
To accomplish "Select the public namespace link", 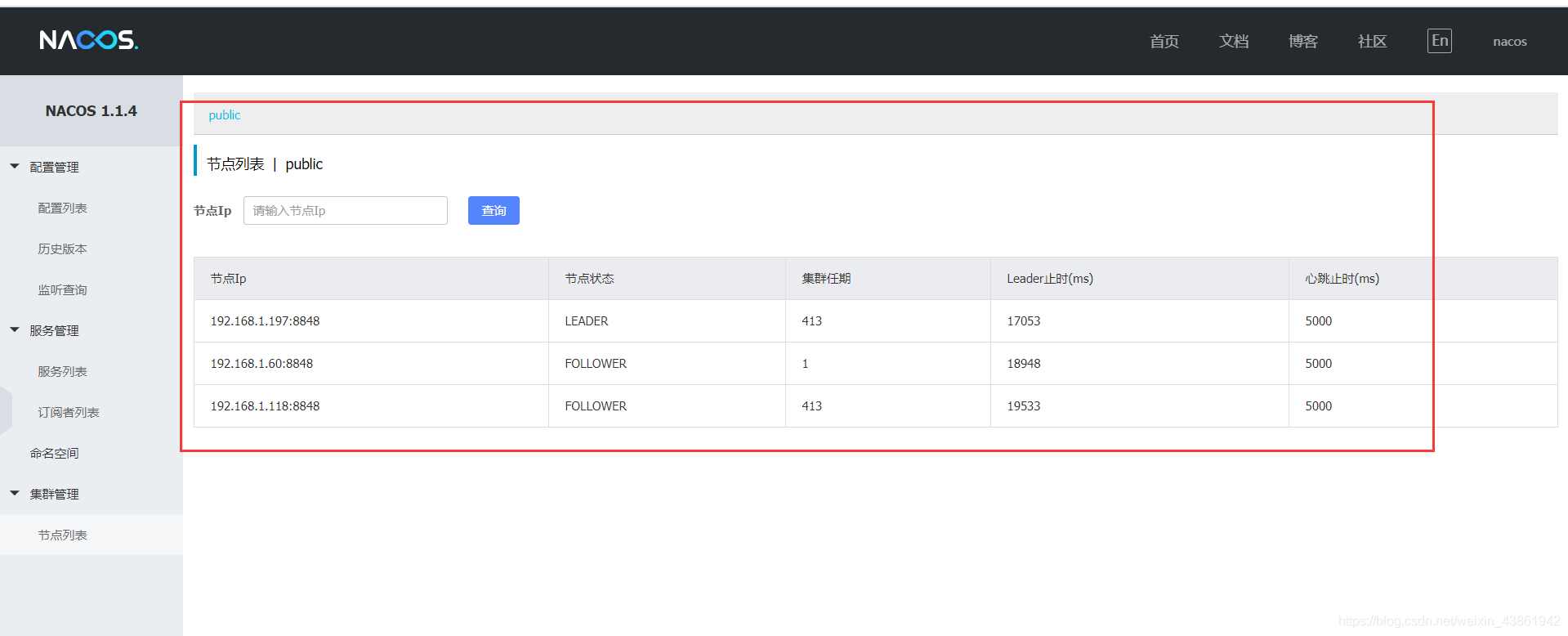I will [225, 115].
